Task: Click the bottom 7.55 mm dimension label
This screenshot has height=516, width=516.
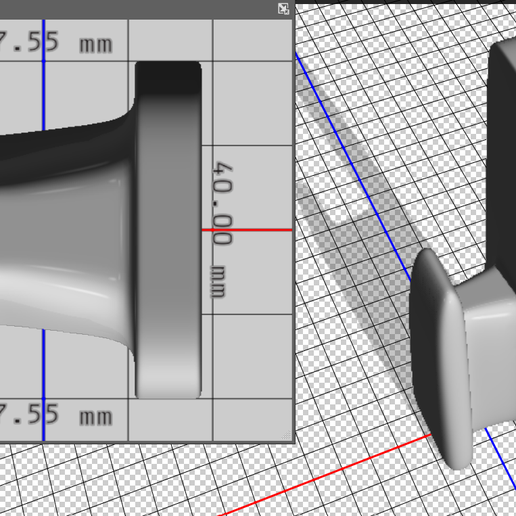Action: (x=56, y=415)
